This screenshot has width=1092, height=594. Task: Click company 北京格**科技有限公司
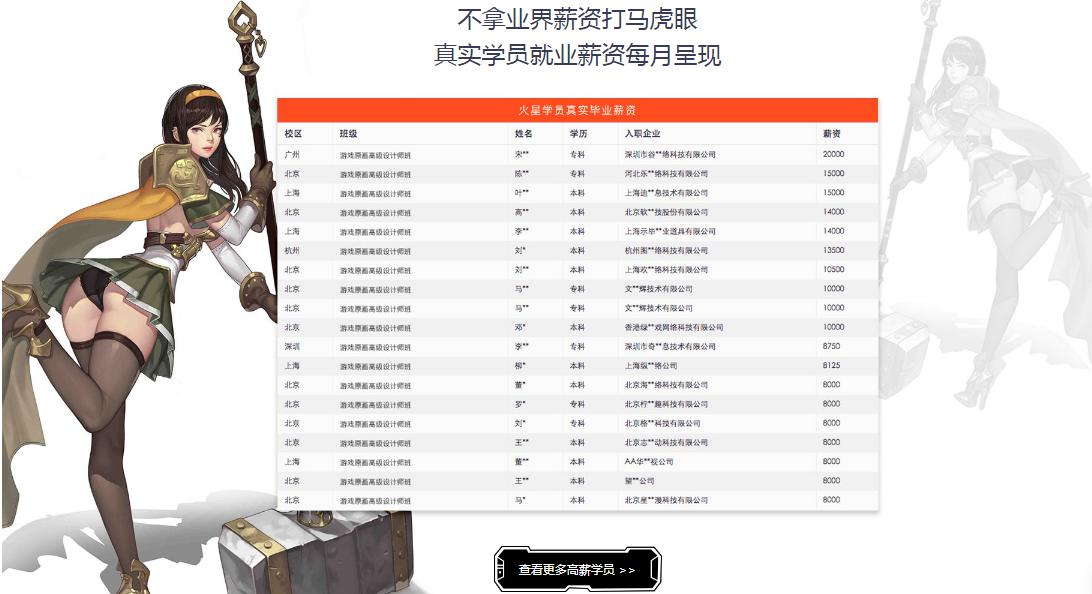(x=662, y=423)
